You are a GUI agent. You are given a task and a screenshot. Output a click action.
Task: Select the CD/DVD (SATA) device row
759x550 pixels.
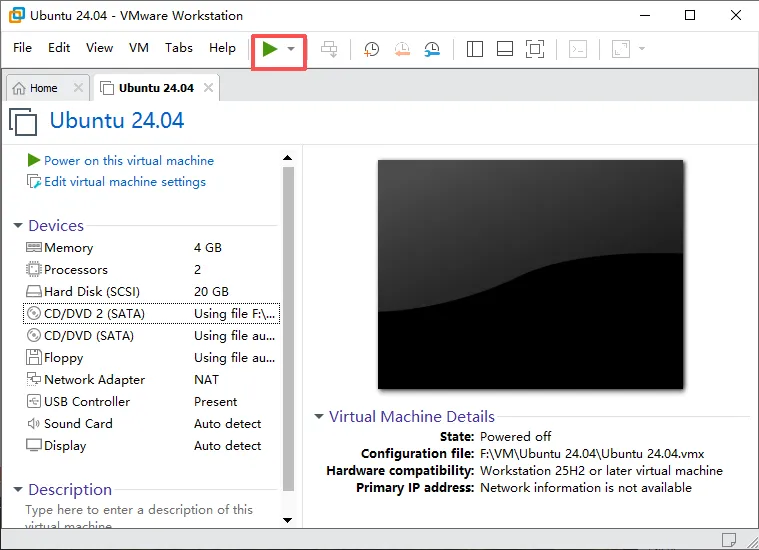tap(152, 336)
